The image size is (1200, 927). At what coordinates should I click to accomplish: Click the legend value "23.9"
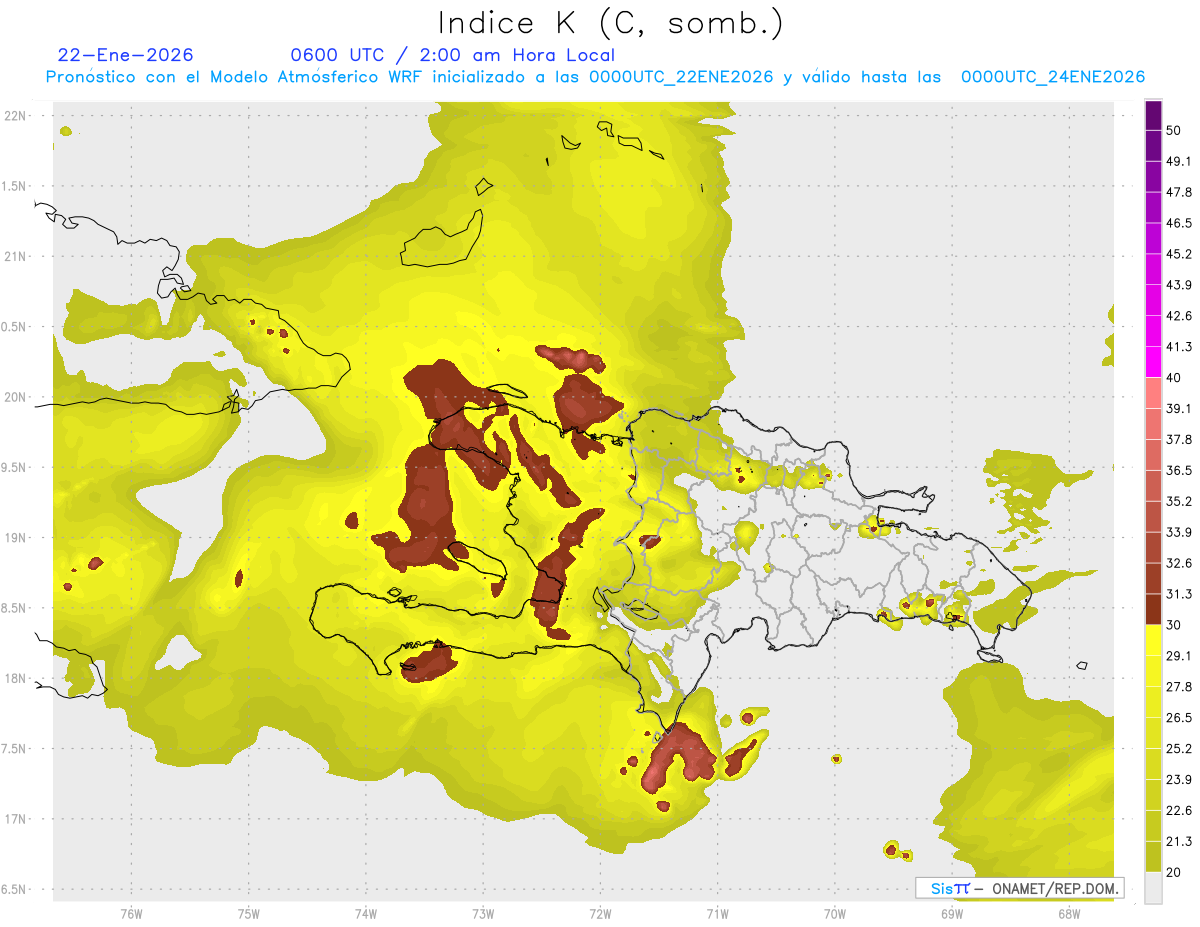(1179, 780)
